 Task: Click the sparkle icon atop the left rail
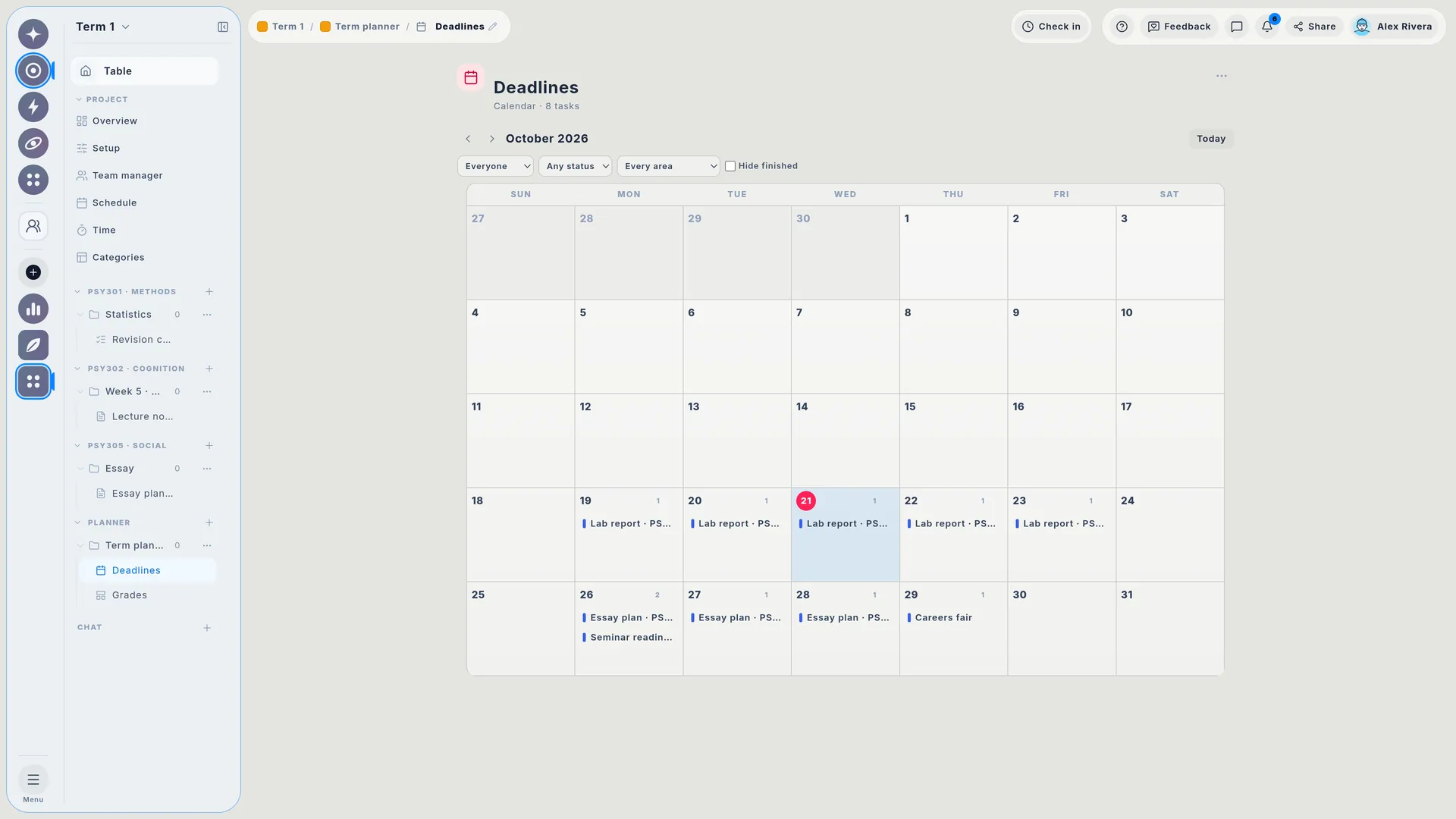click(33, 34)
